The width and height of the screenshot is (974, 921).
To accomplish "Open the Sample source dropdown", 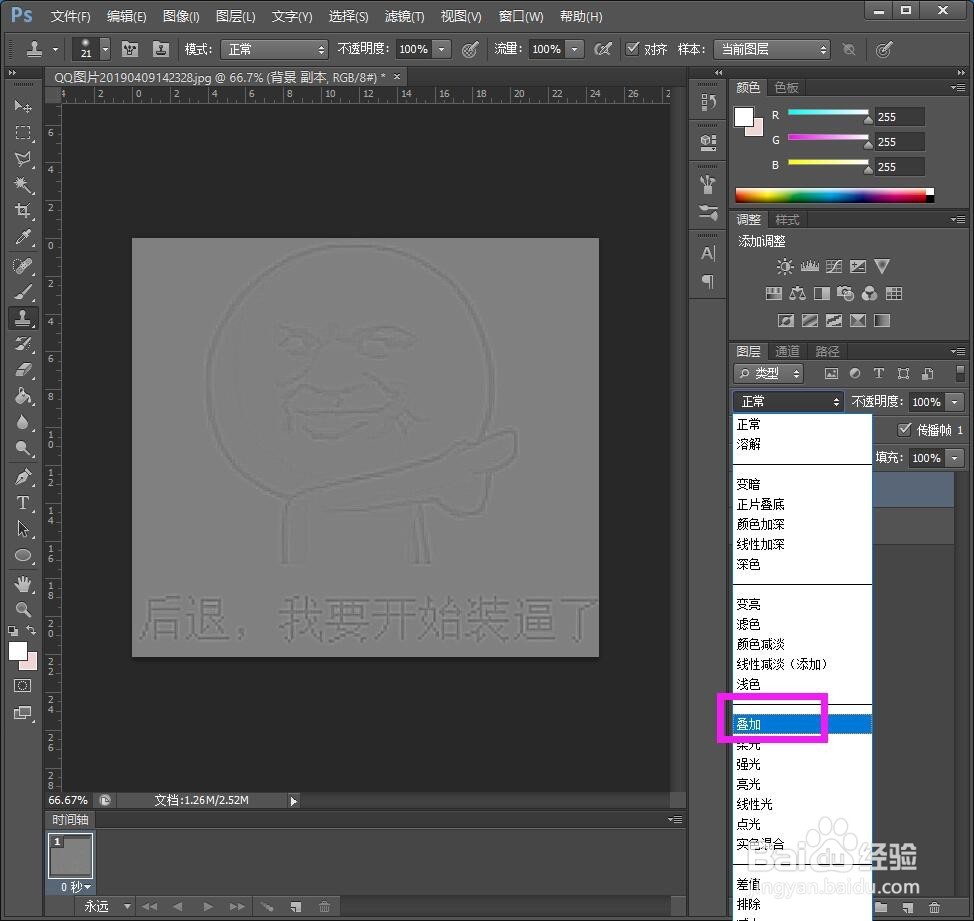I will [771, 49].
